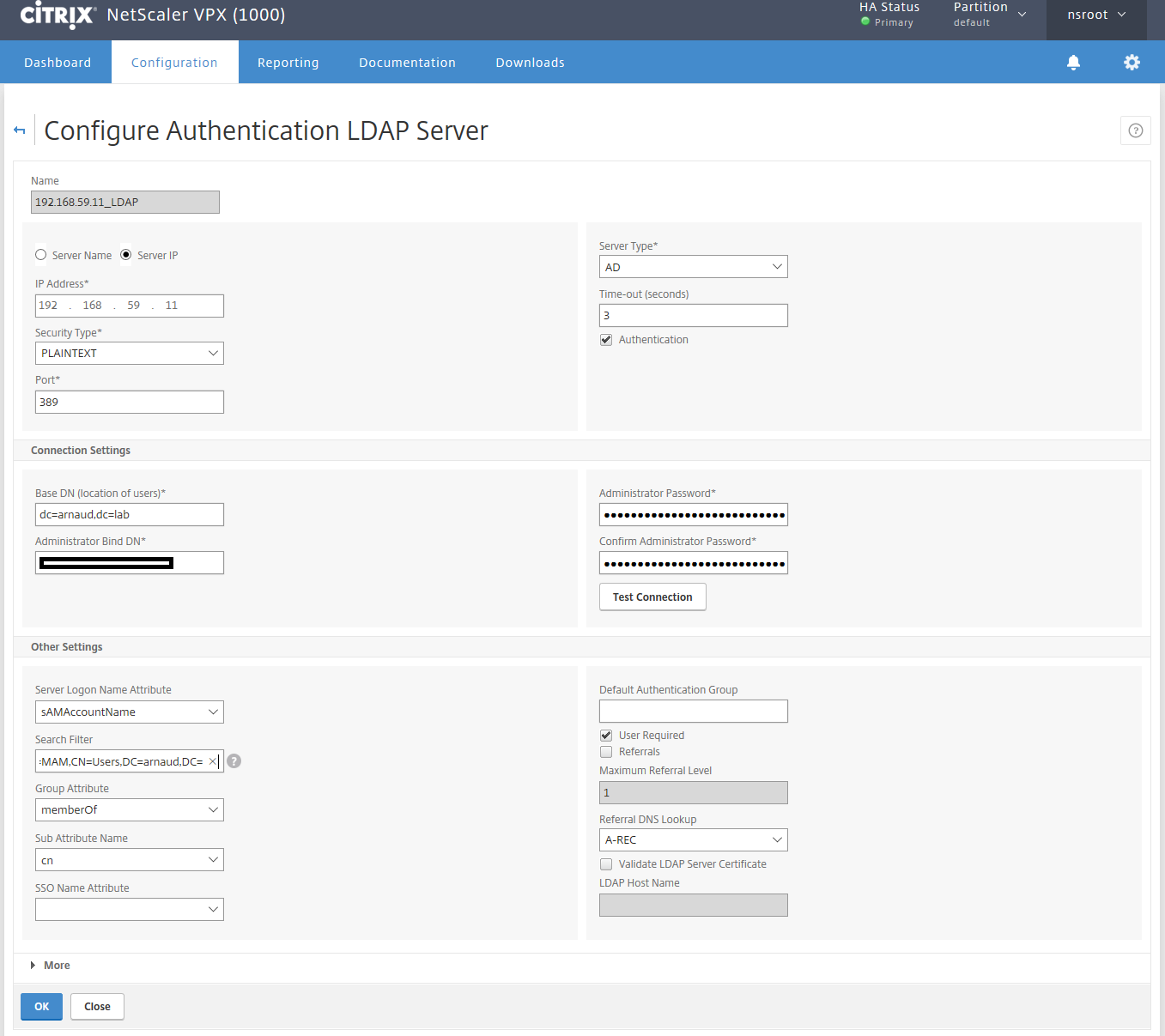Viewport: 1165px width, 1036px height.
Task: Open Server Logon Name Attribute dropdown
Action: pyautogui.click(x=130, y=712)
